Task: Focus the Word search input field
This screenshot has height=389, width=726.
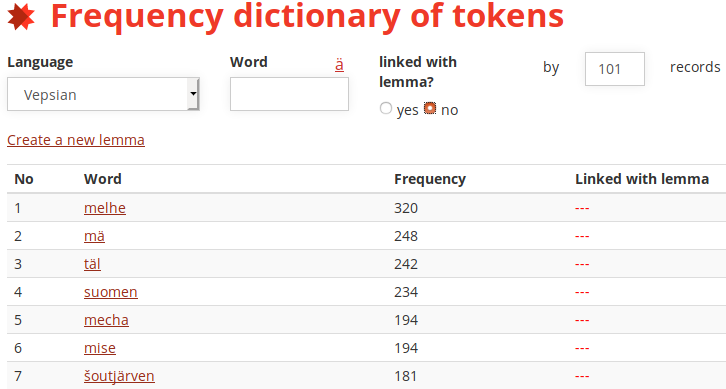Action: (x=289, y=94)
